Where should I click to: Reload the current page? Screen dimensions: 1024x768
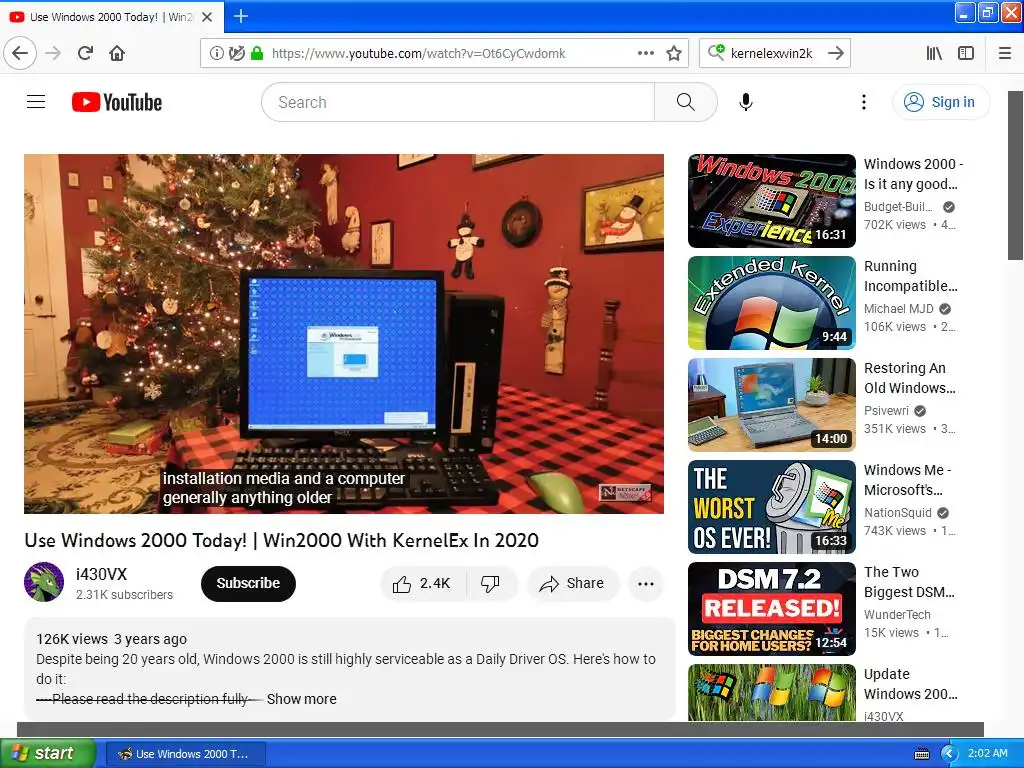pyautogui.click(x=85, y=53)
